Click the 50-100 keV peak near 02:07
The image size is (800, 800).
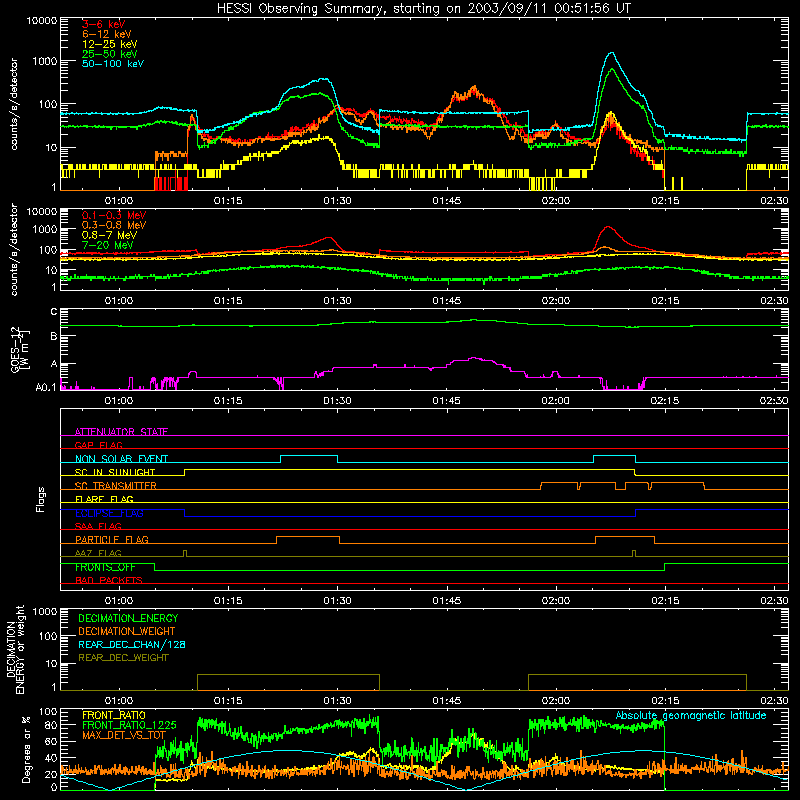point(611,53)
